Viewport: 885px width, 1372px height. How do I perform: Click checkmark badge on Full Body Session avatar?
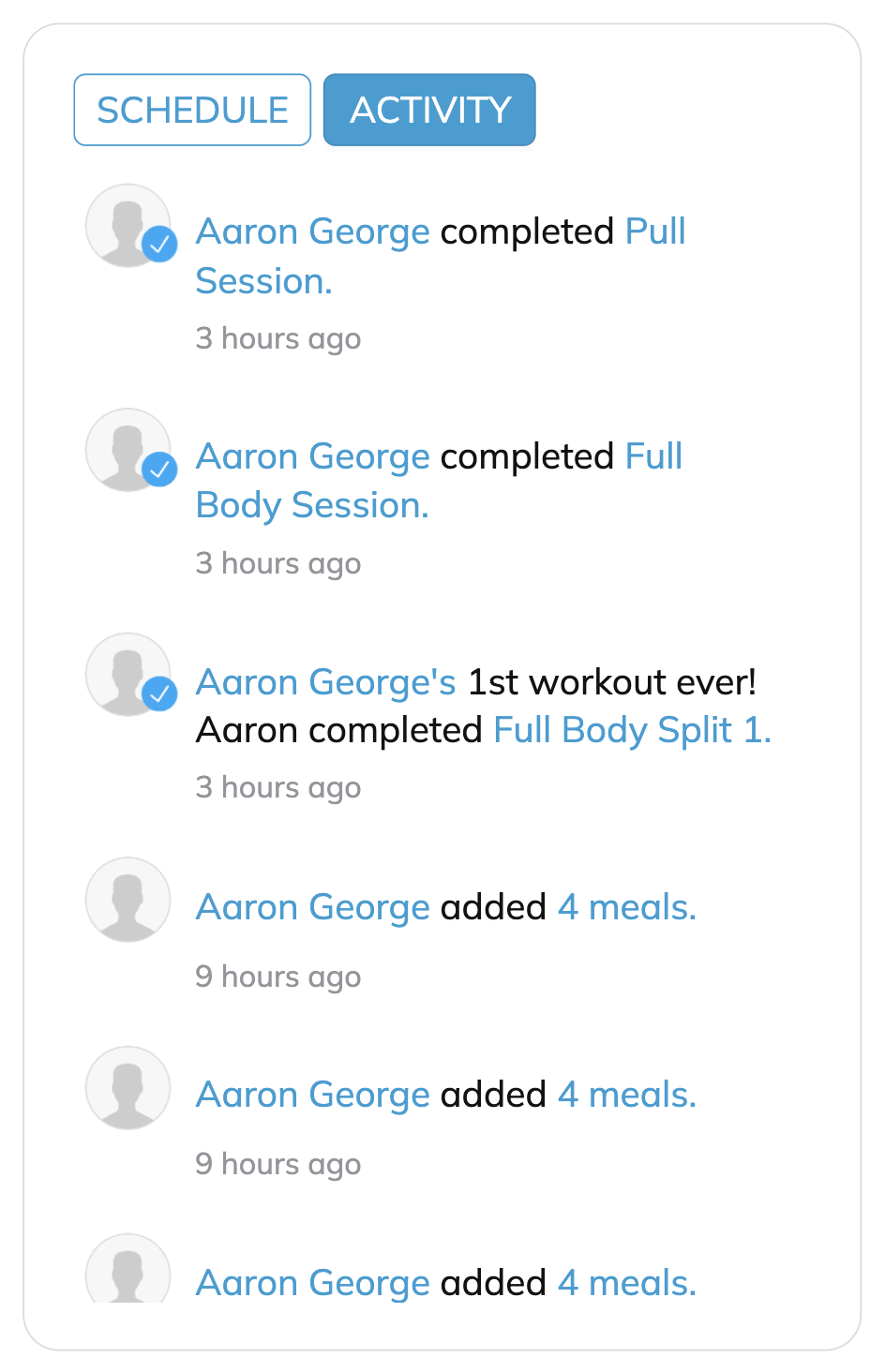(160, 469)
